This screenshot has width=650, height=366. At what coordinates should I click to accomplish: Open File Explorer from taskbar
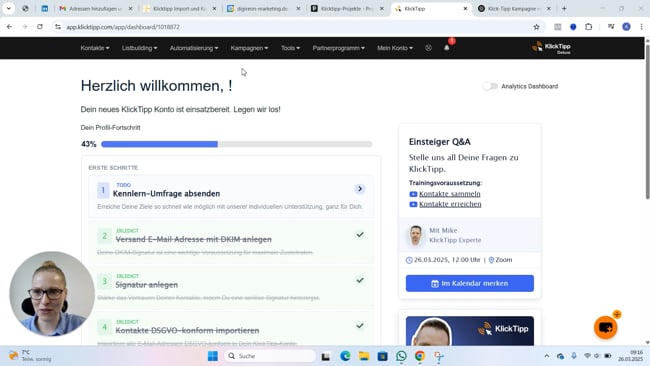pos(364,356)
